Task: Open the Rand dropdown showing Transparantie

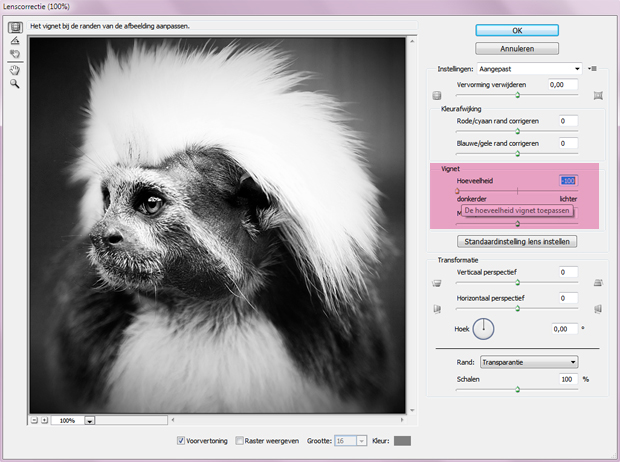Action: [x=529, y=362]
